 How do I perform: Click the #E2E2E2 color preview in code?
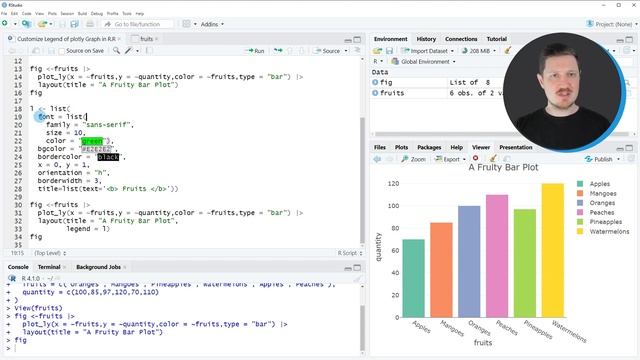[x=96, y=149]
